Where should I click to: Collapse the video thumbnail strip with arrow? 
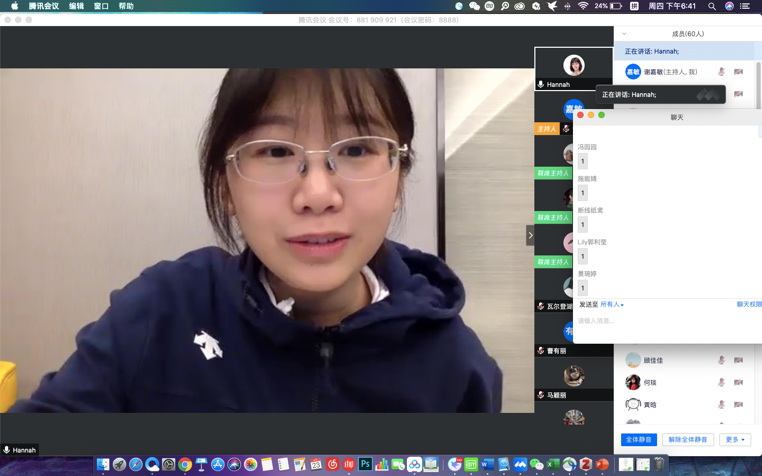[x=530, y=236]
